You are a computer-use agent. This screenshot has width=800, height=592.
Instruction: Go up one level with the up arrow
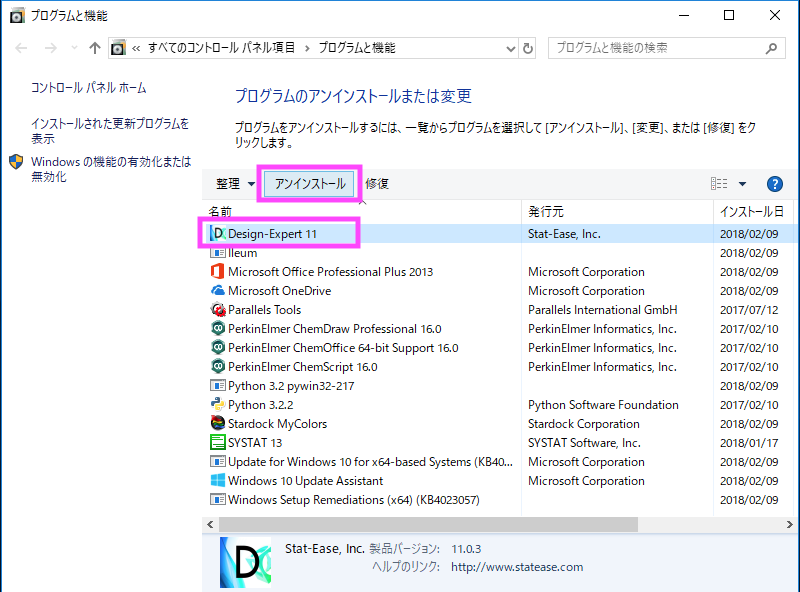pyautogui.click(x=94, y=48)
